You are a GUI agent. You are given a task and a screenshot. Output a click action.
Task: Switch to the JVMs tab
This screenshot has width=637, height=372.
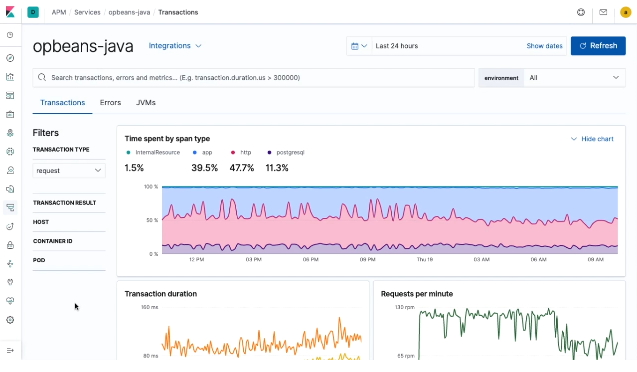146,102
